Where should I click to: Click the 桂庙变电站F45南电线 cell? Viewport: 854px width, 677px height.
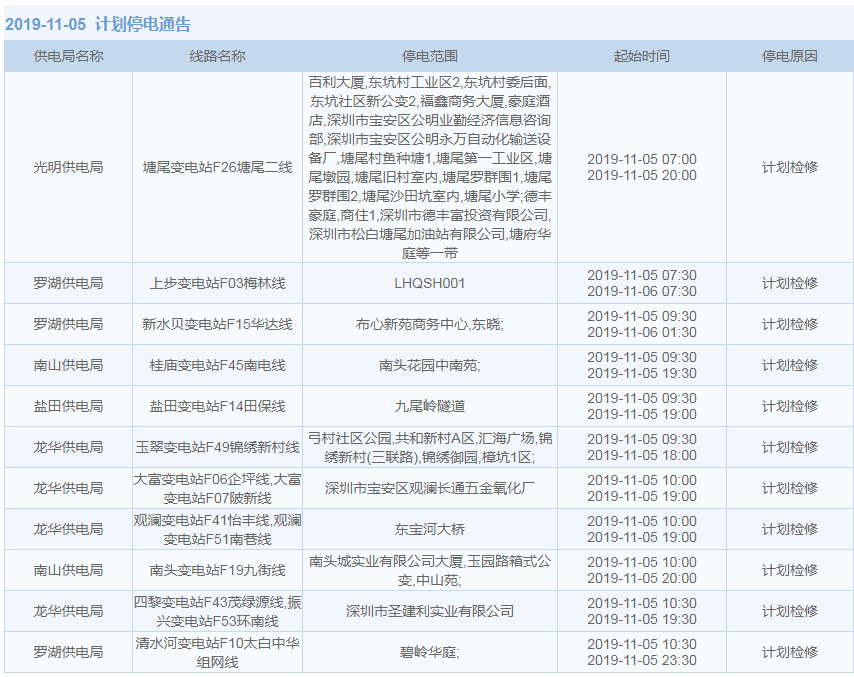point(217,365)
